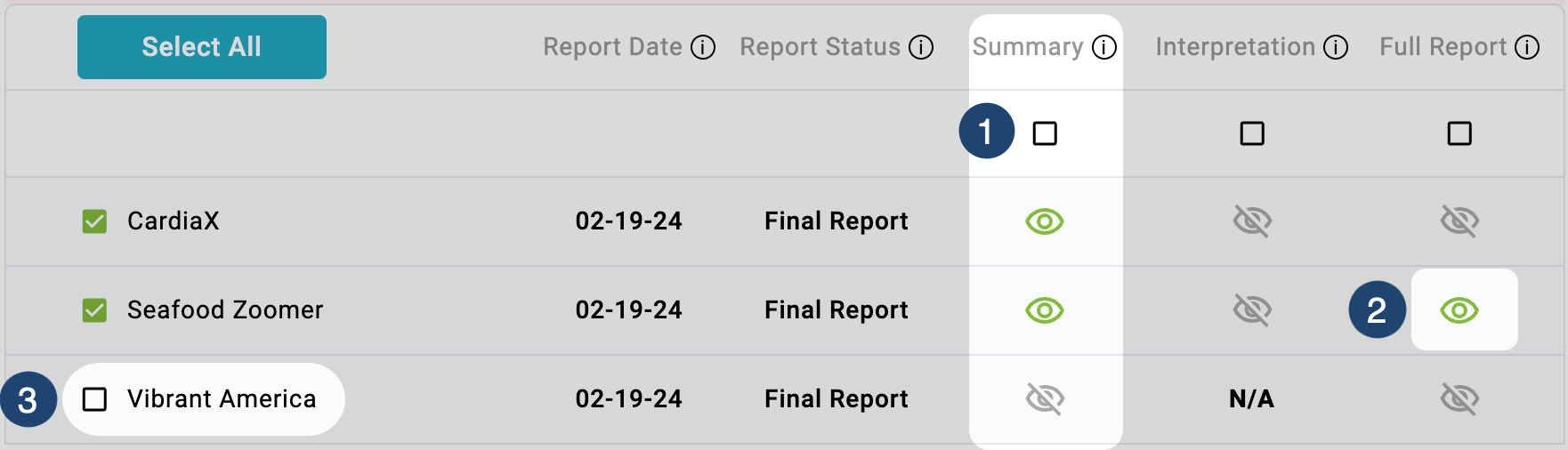Hide CardiaX Summary via eye icon
This screenshot has width=1568, height=450.
click(x=1045, y=221)
